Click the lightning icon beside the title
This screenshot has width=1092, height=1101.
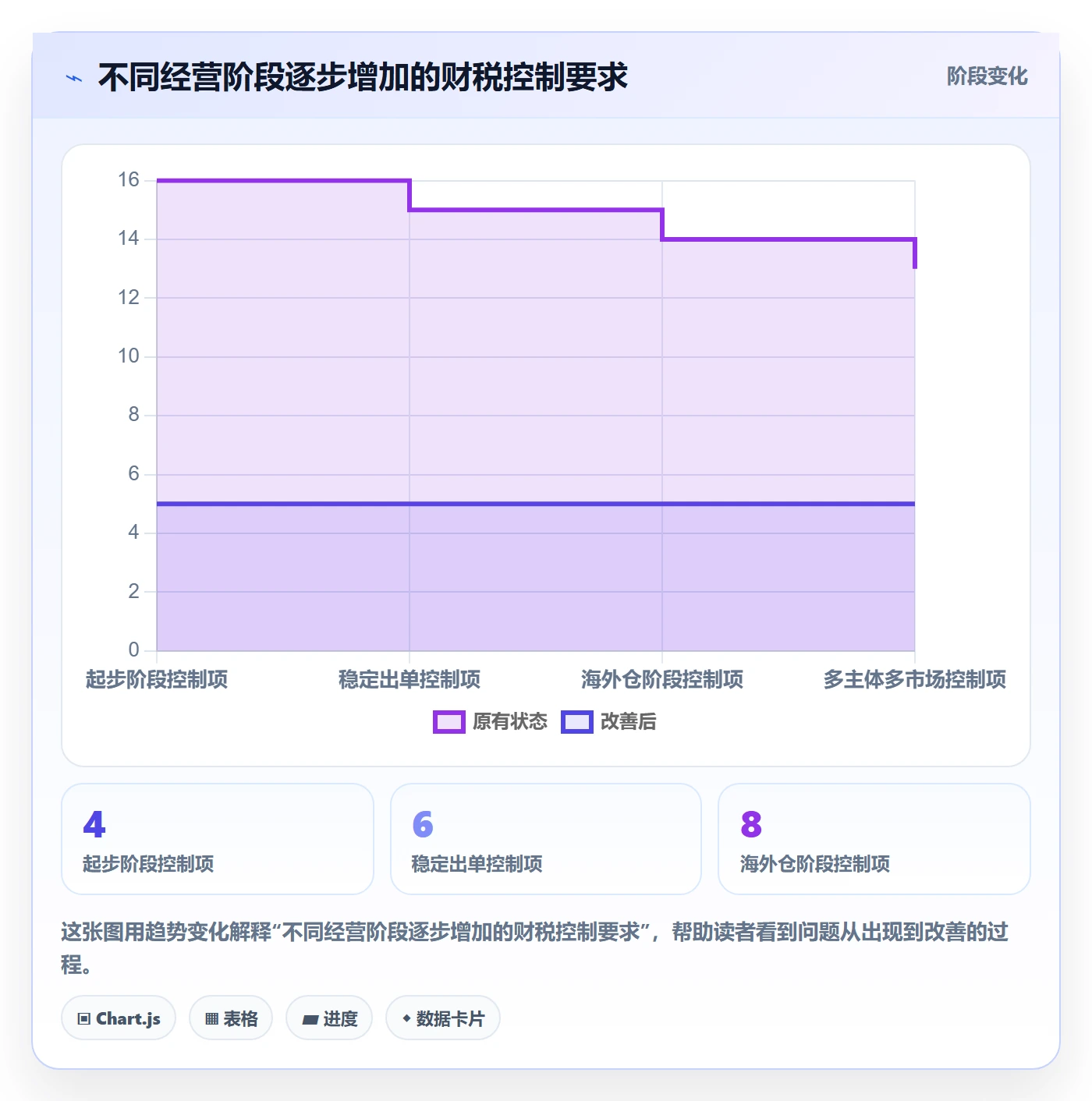pos(74,78)
